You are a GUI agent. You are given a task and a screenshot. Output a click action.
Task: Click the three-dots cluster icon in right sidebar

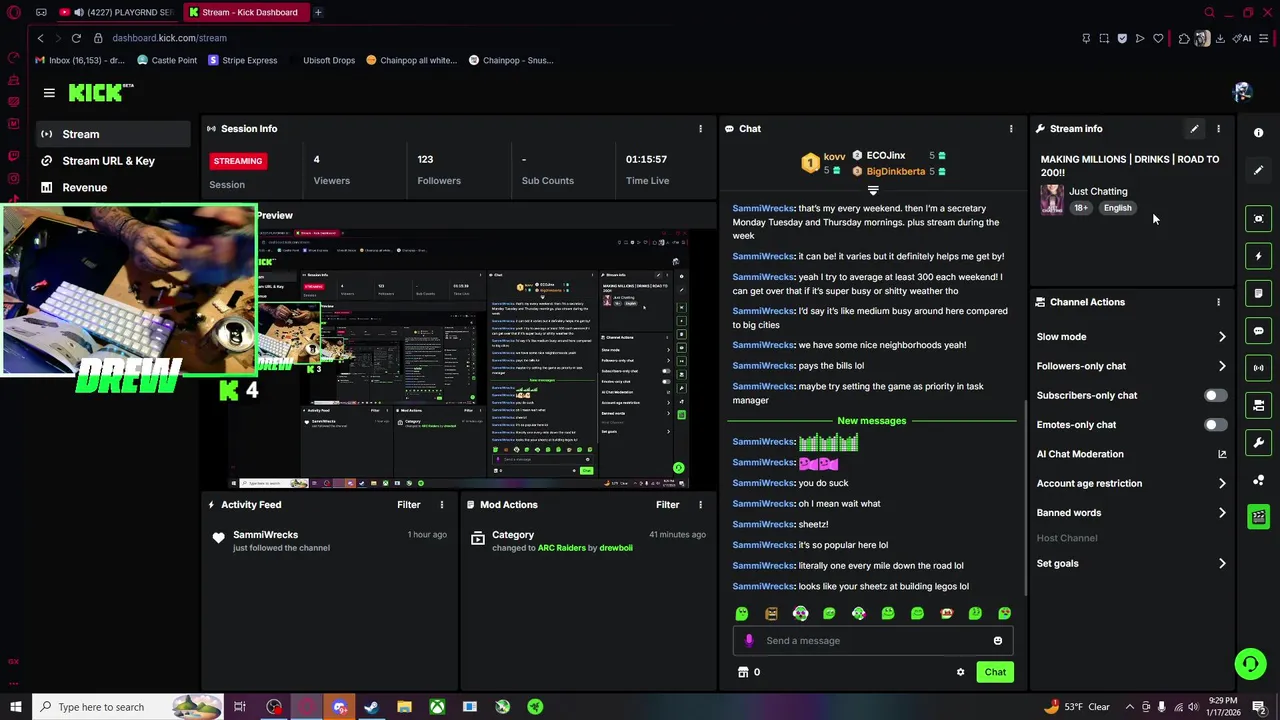[x=1258, y=480]
